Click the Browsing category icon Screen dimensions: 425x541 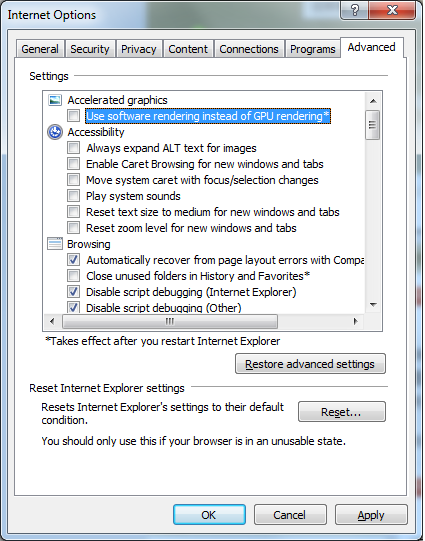pyautogui.click(x=55, y=244)
